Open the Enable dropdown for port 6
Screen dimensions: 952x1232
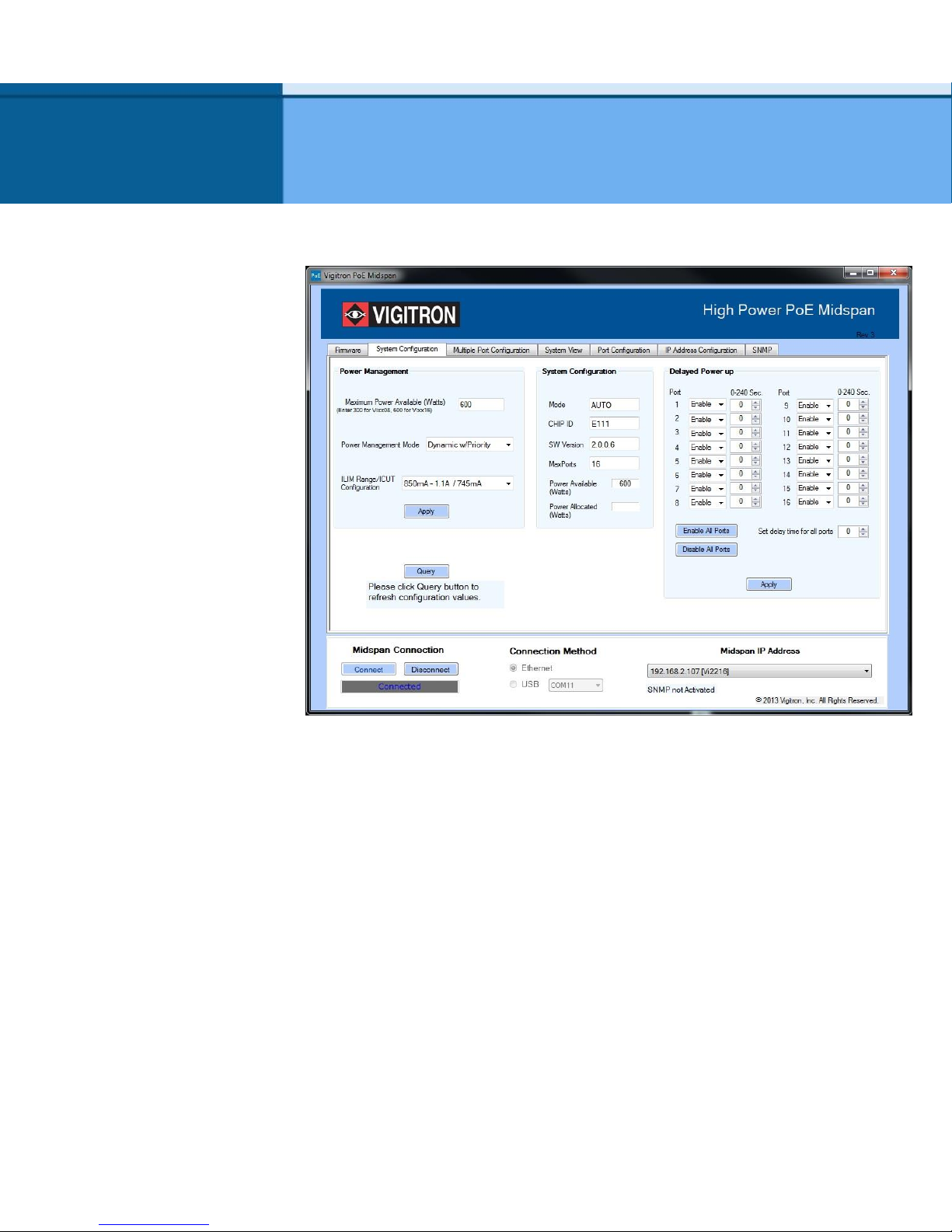tap(707, 475)
